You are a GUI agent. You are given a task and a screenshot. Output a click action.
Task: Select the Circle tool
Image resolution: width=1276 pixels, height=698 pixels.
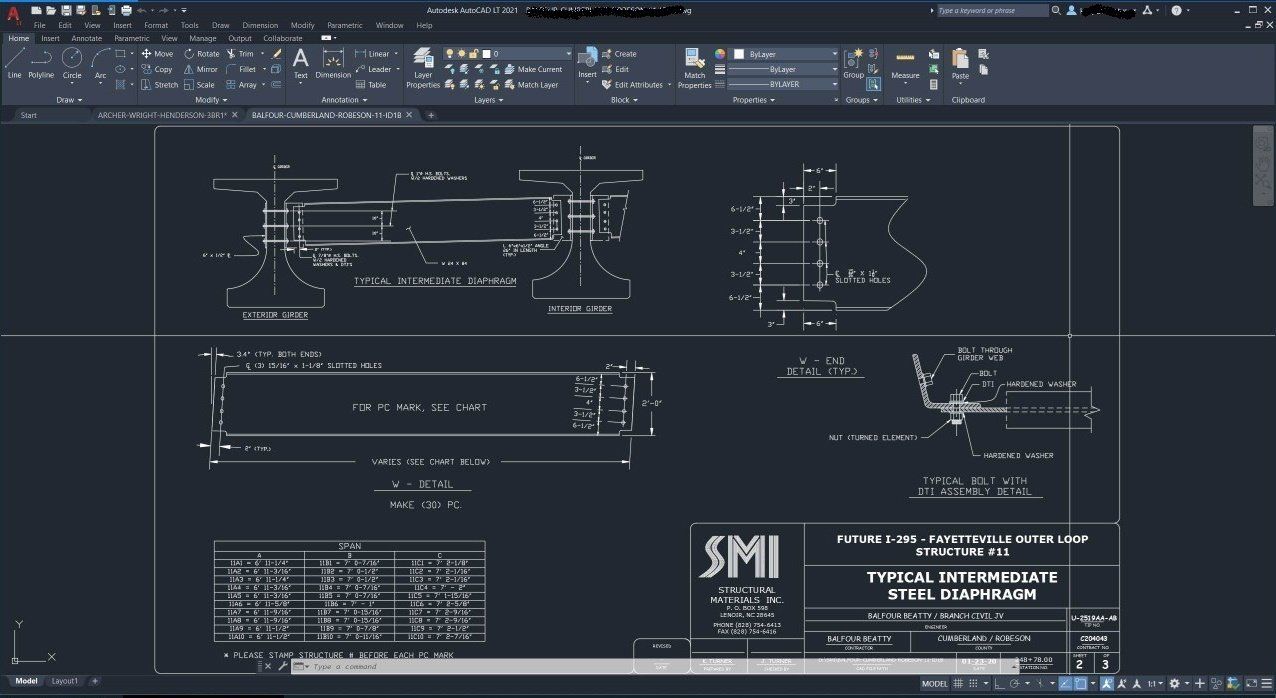72,61
